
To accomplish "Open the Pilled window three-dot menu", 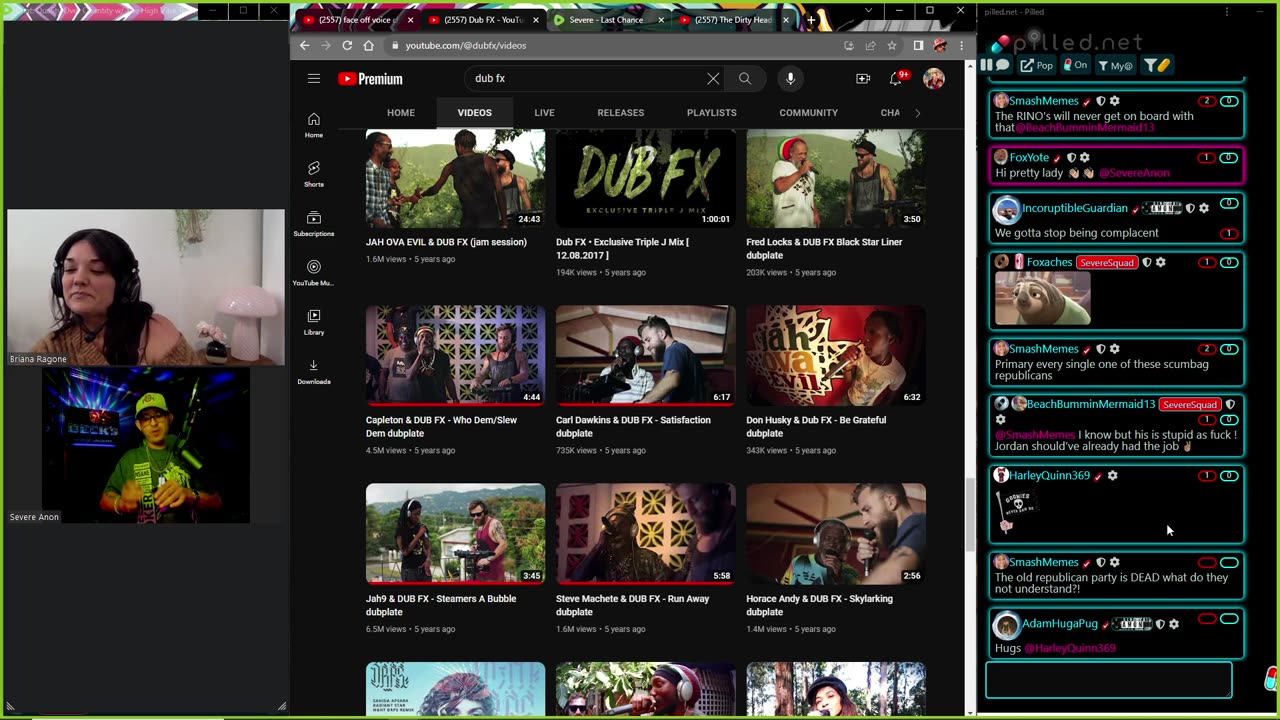I will 1227,12.
